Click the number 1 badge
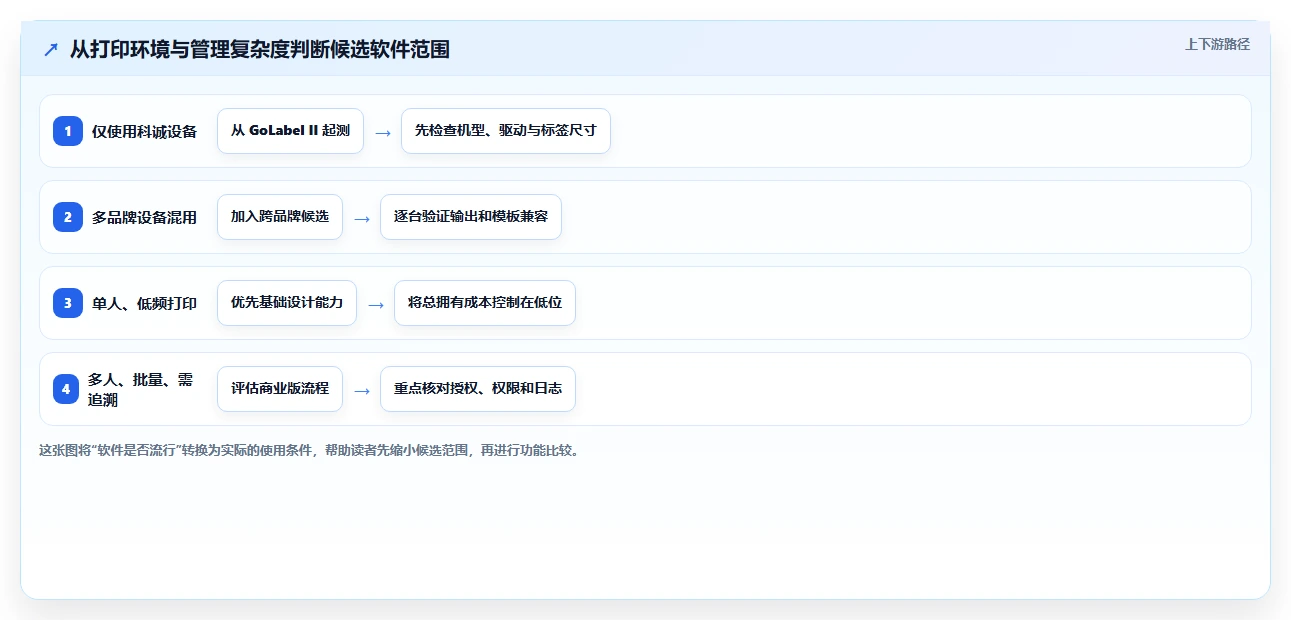The height and width of the screenshot is (620, 1291). [x=68, y=131]
